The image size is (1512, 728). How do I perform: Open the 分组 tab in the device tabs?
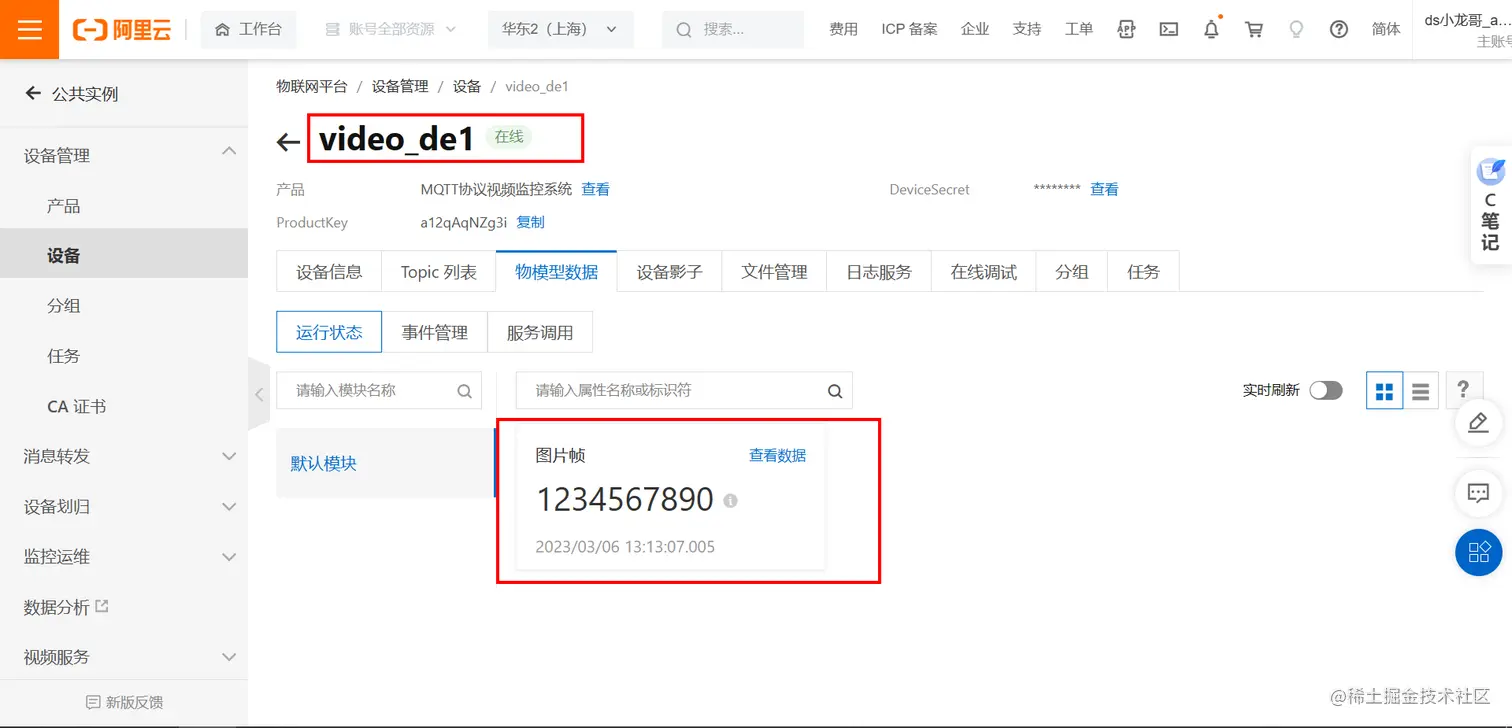click(1072, 272)
